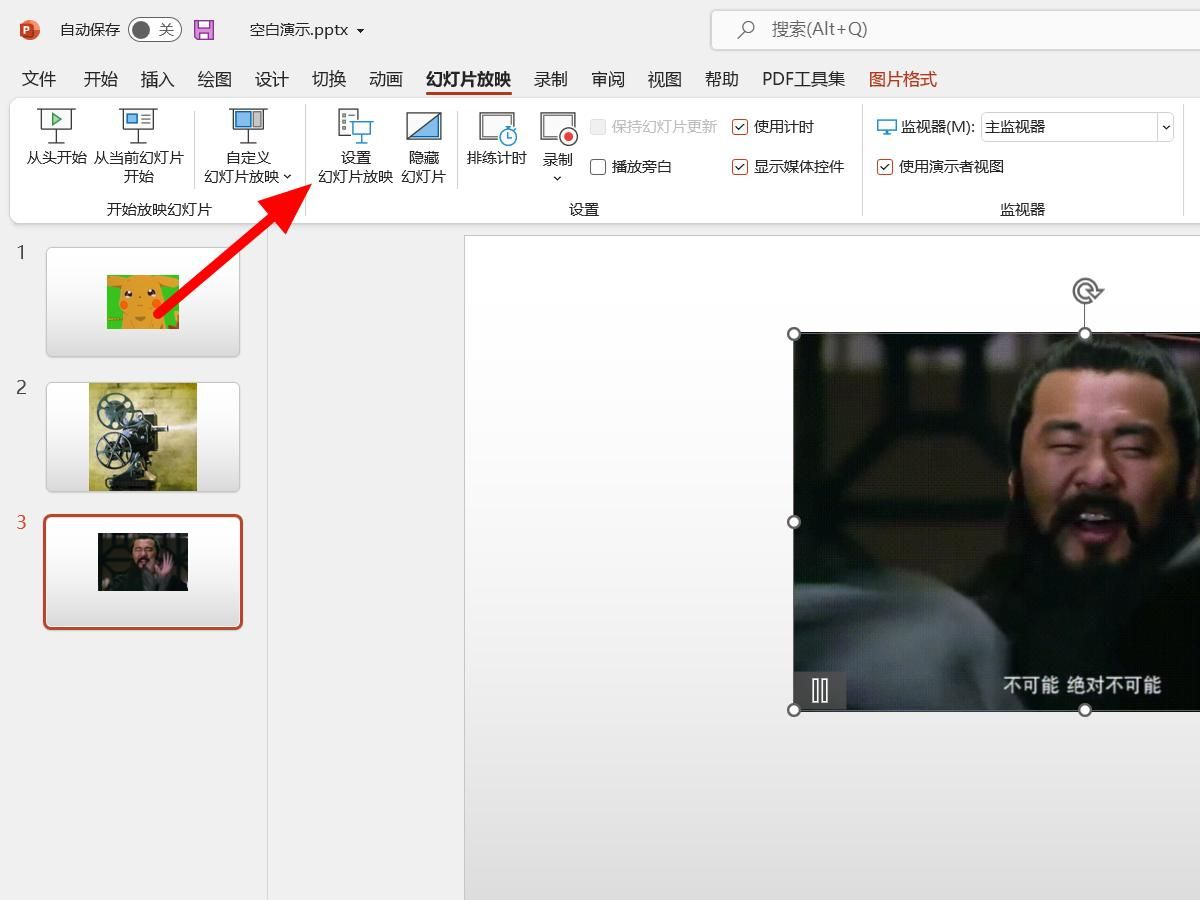Select slide 2 thumbnail with projector
This screenshot has height=900, width=1200.
[x=143, y=437]
